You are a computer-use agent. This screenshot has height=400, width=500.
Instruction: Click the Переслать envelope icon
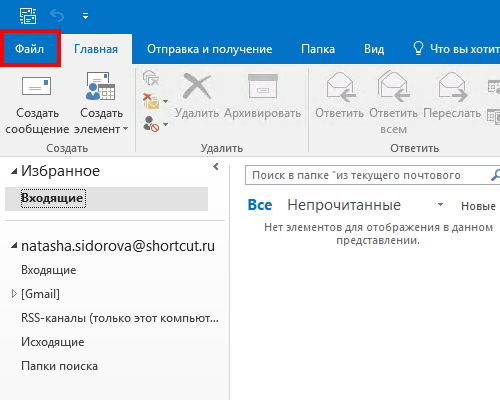tap(452, 87)
